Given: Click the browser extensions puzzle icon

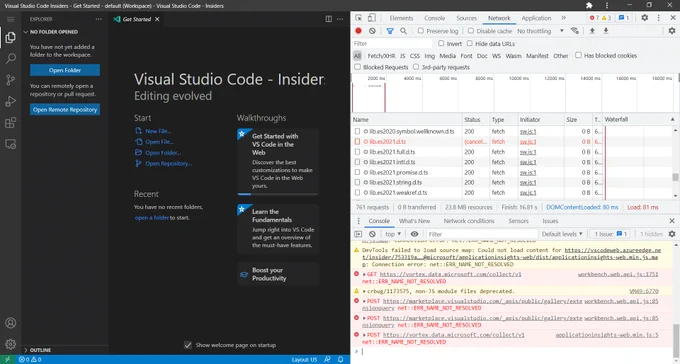Looking at the screenshot, I should pos(589,6).
